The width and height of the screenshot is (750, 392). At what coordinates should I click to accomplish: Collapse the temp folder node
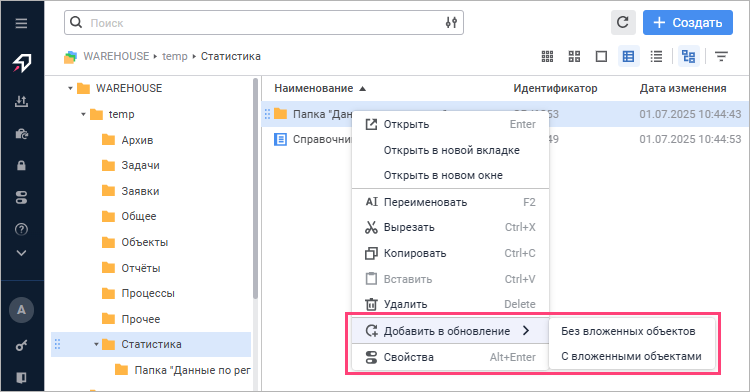pos(83,114)
